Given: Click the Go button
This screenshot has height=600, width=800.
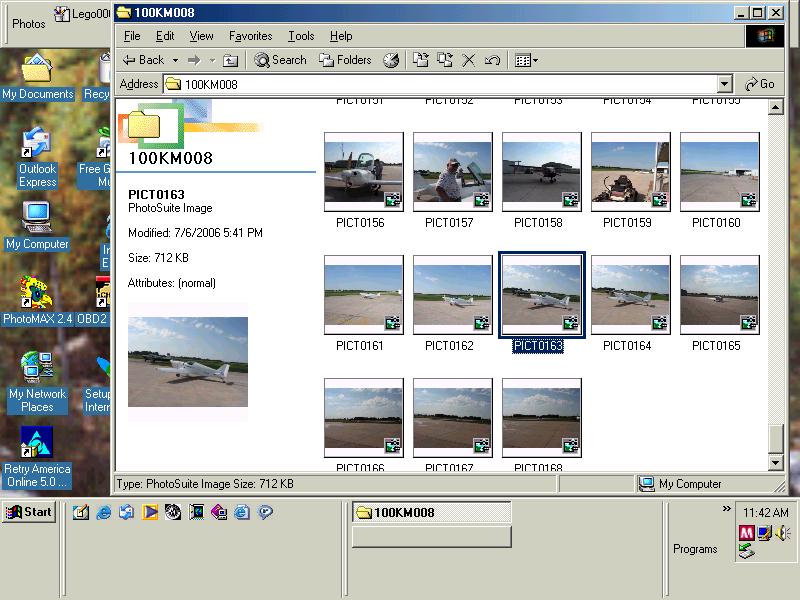Looking at the screenshot, I should [760, 85].
